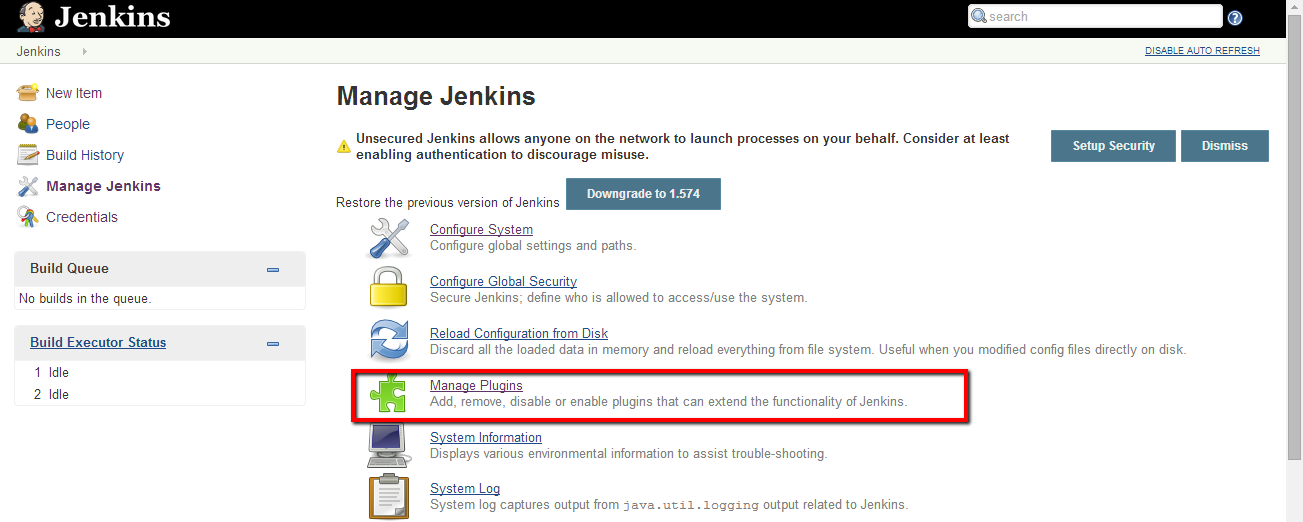The width and height of the screenshot is (1303, 522).
Task: Open Build History from sidebar
Action: pos(85,155)
